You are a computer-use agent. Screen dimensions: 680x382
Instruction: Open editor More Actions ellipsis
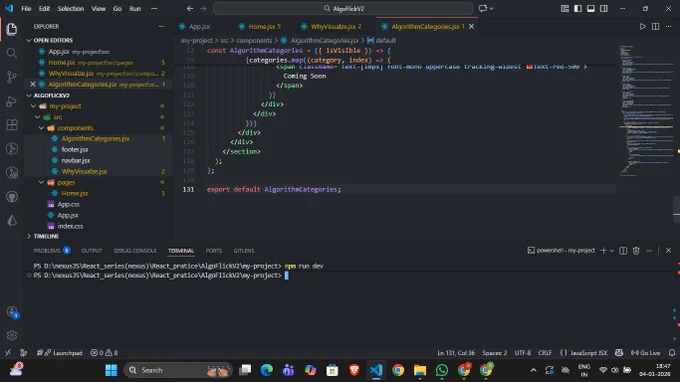[x=668, y=26]
